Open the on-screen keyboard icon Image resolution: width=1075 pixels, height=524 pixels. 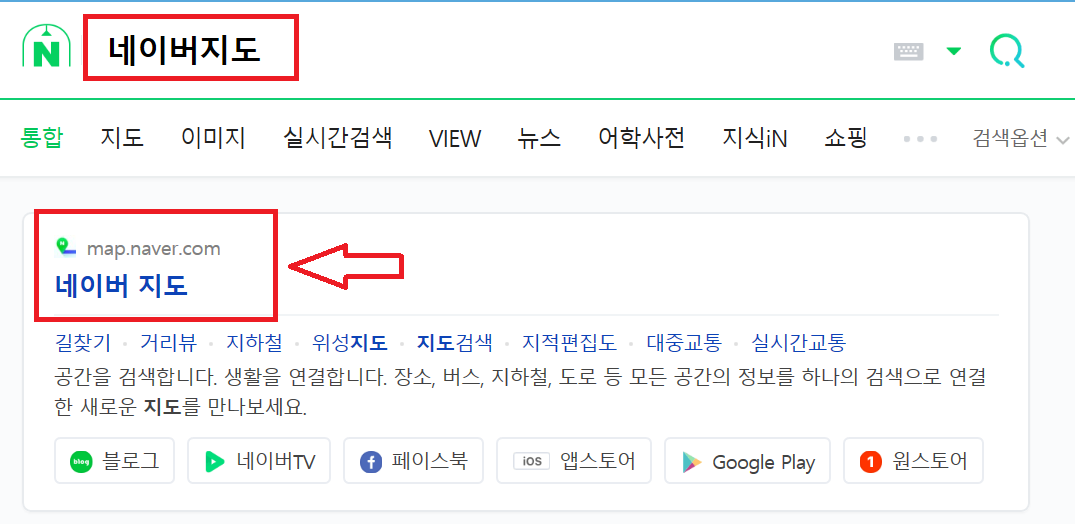(908, 51)
